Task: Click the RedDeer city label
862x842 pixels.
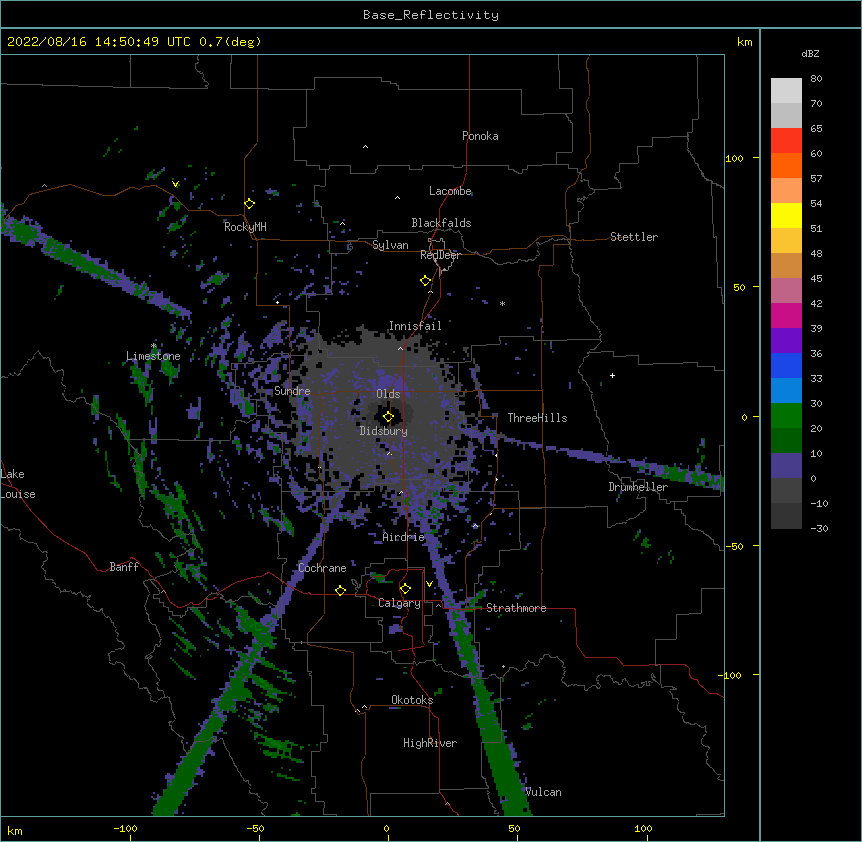Action: 440,255
